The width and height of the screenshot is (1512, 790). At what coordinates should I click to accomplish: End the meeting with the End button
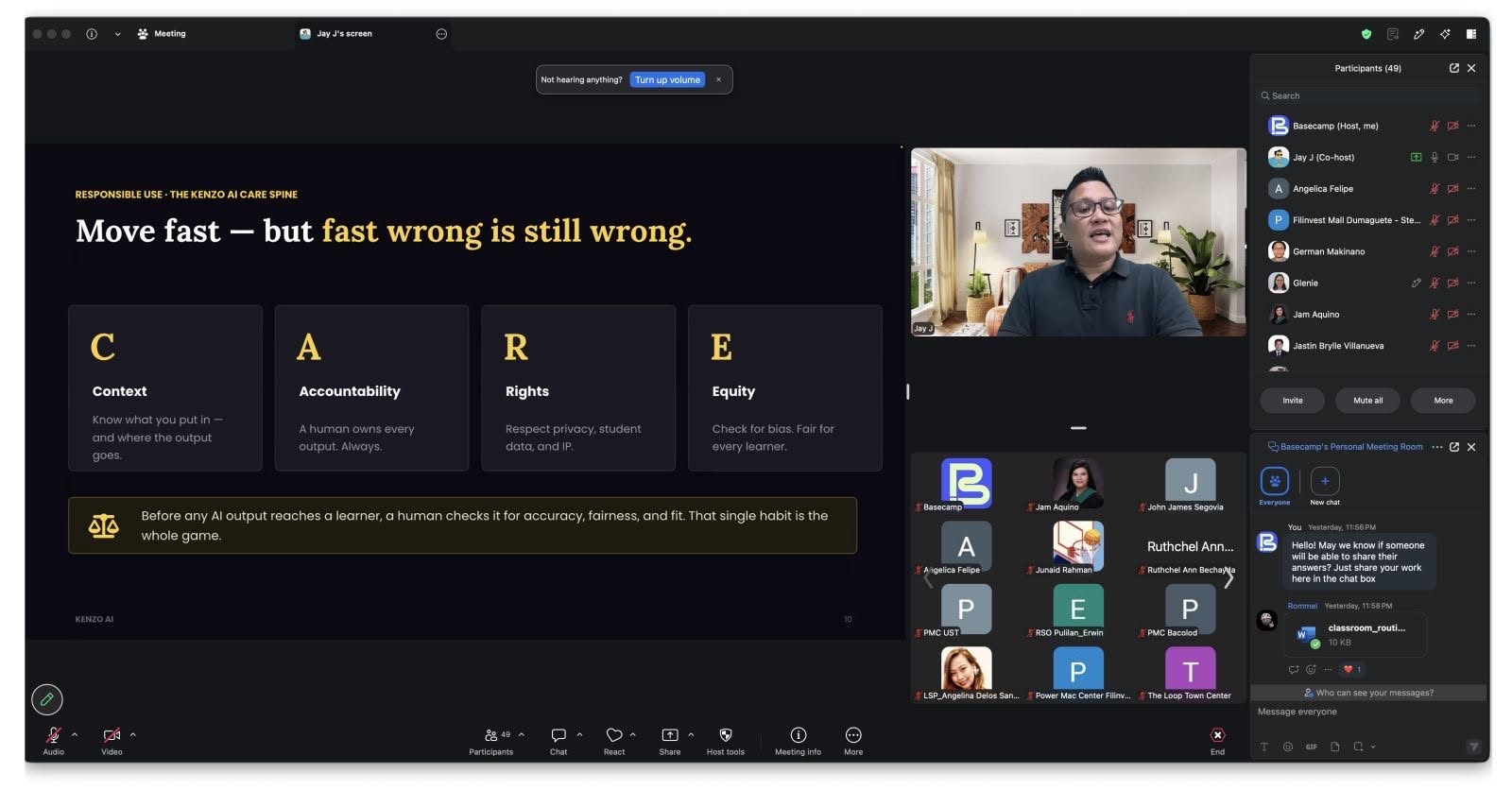click(x=1218, y=741)
